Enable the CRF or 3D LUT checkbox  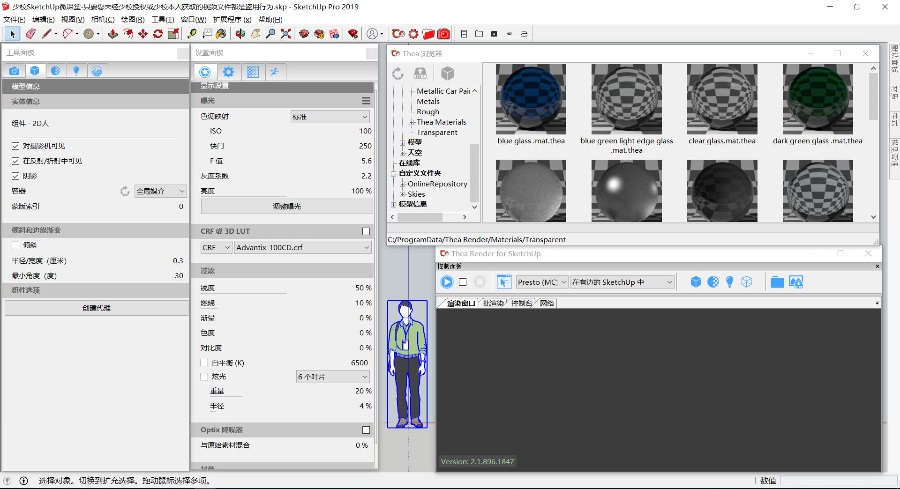point(366,231)
